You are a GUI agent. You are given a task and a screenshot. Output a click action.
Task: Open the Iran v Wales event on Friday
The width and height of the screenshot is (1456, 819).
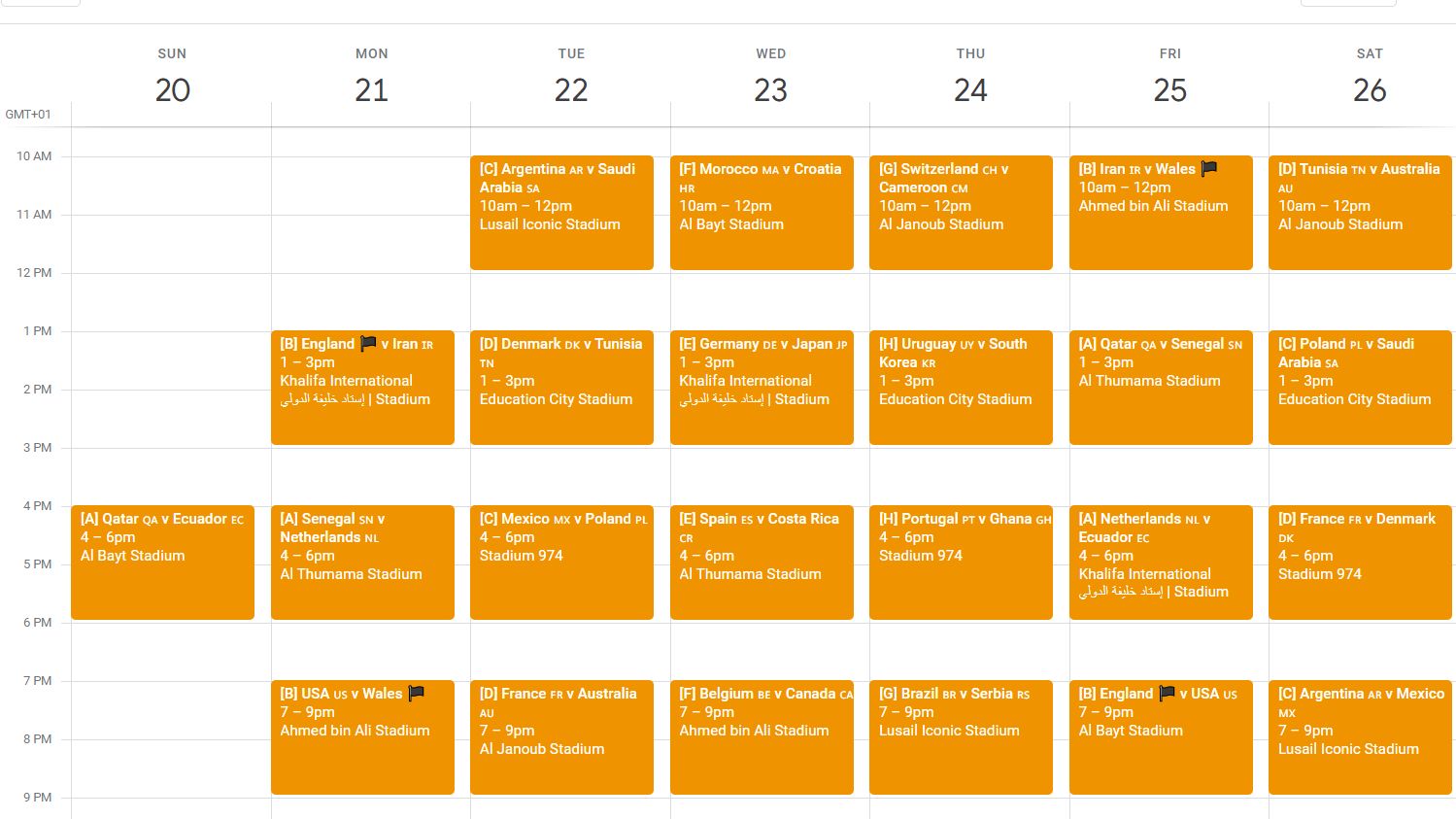coord(1161,212)
